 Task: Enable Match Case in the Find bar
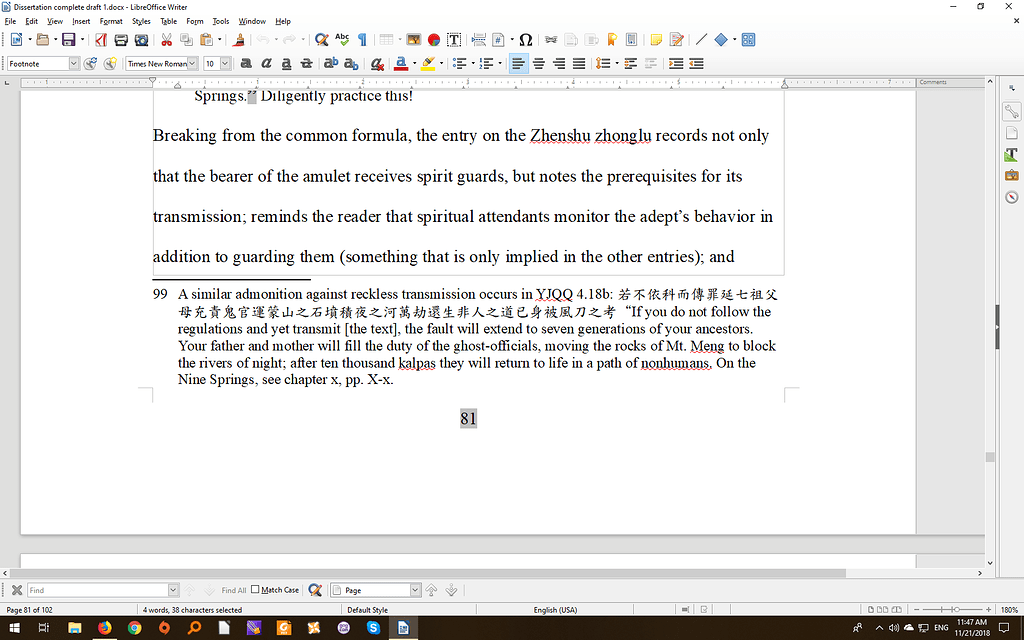click(255, 589)
